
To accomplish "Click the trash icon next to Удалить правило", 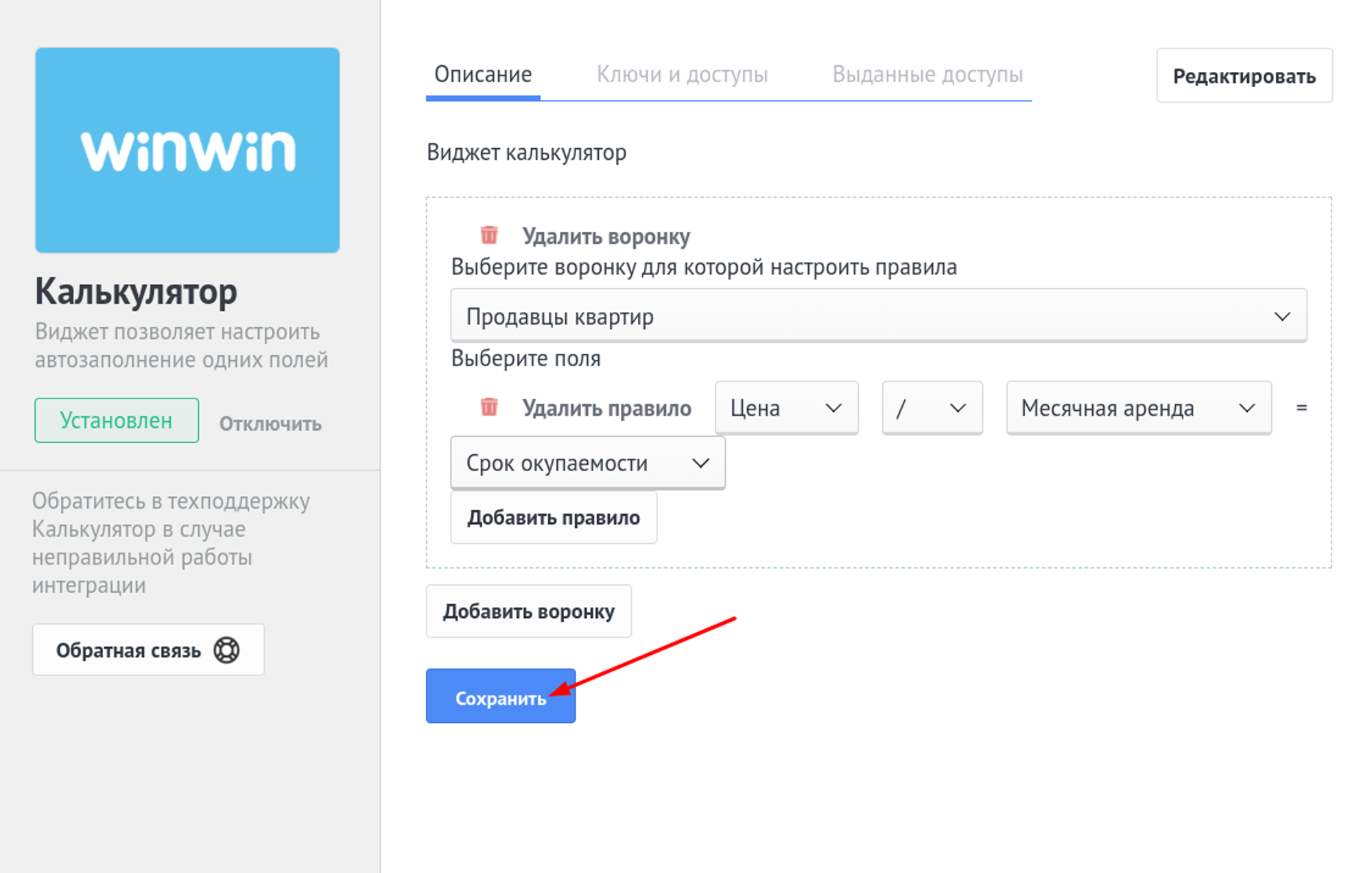I will tap(488, 407).
